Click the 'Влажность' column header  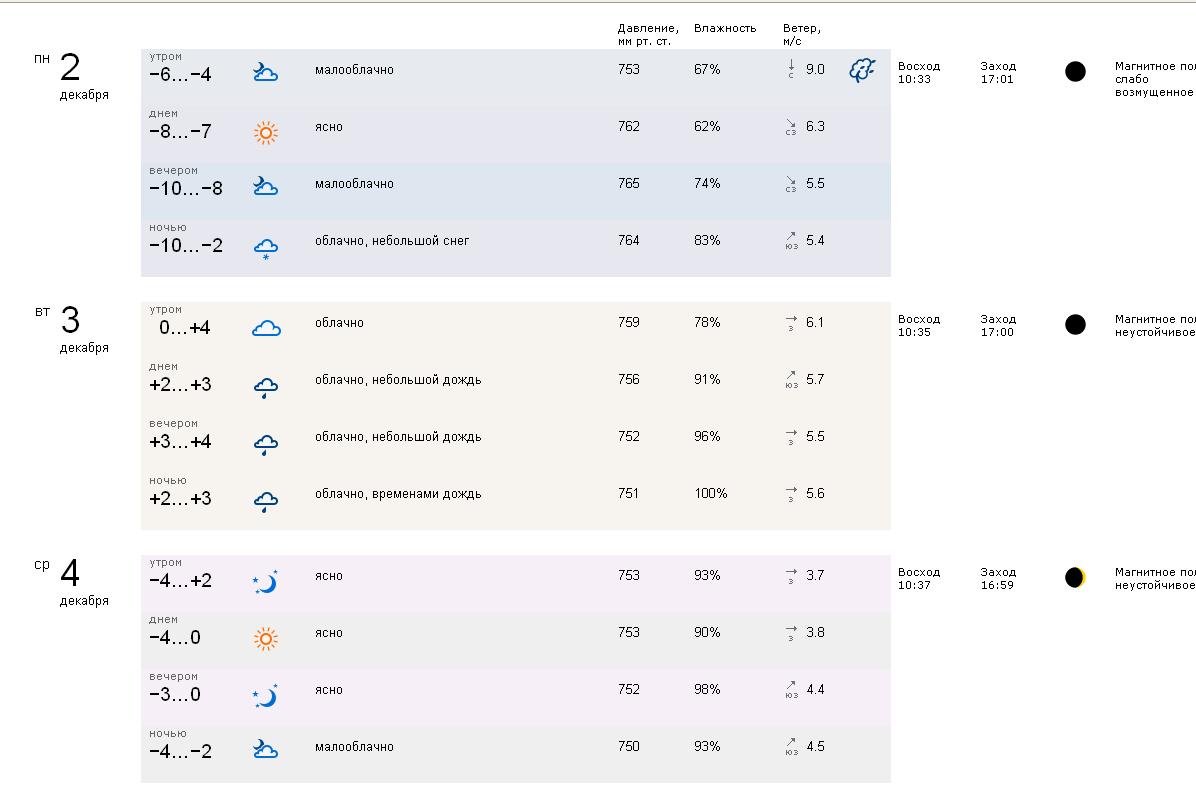point(725,28)
